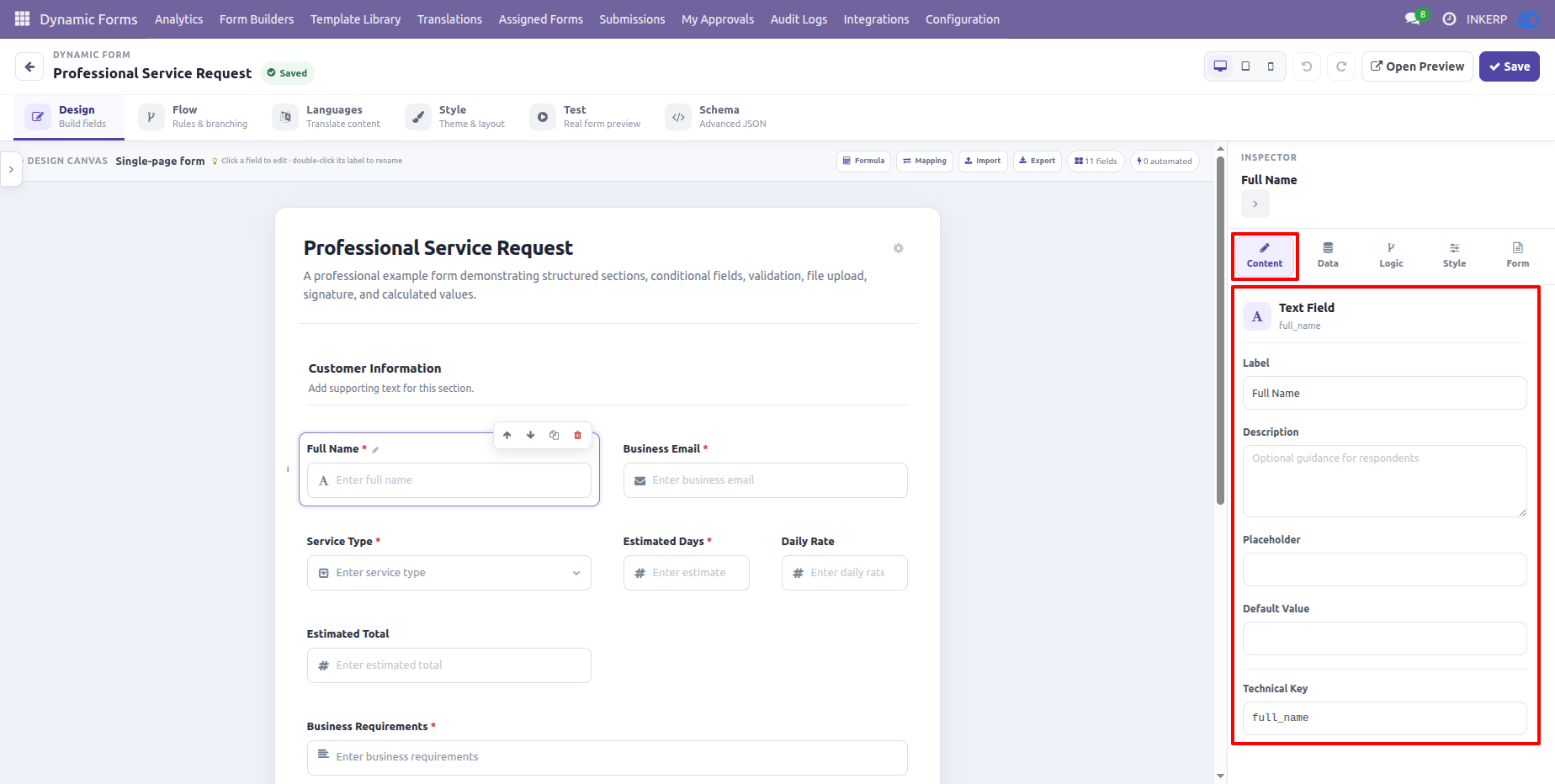The width and height of the screenshot is (1555, 784).
Task: Click the Description textarea
Action: 1384,481
